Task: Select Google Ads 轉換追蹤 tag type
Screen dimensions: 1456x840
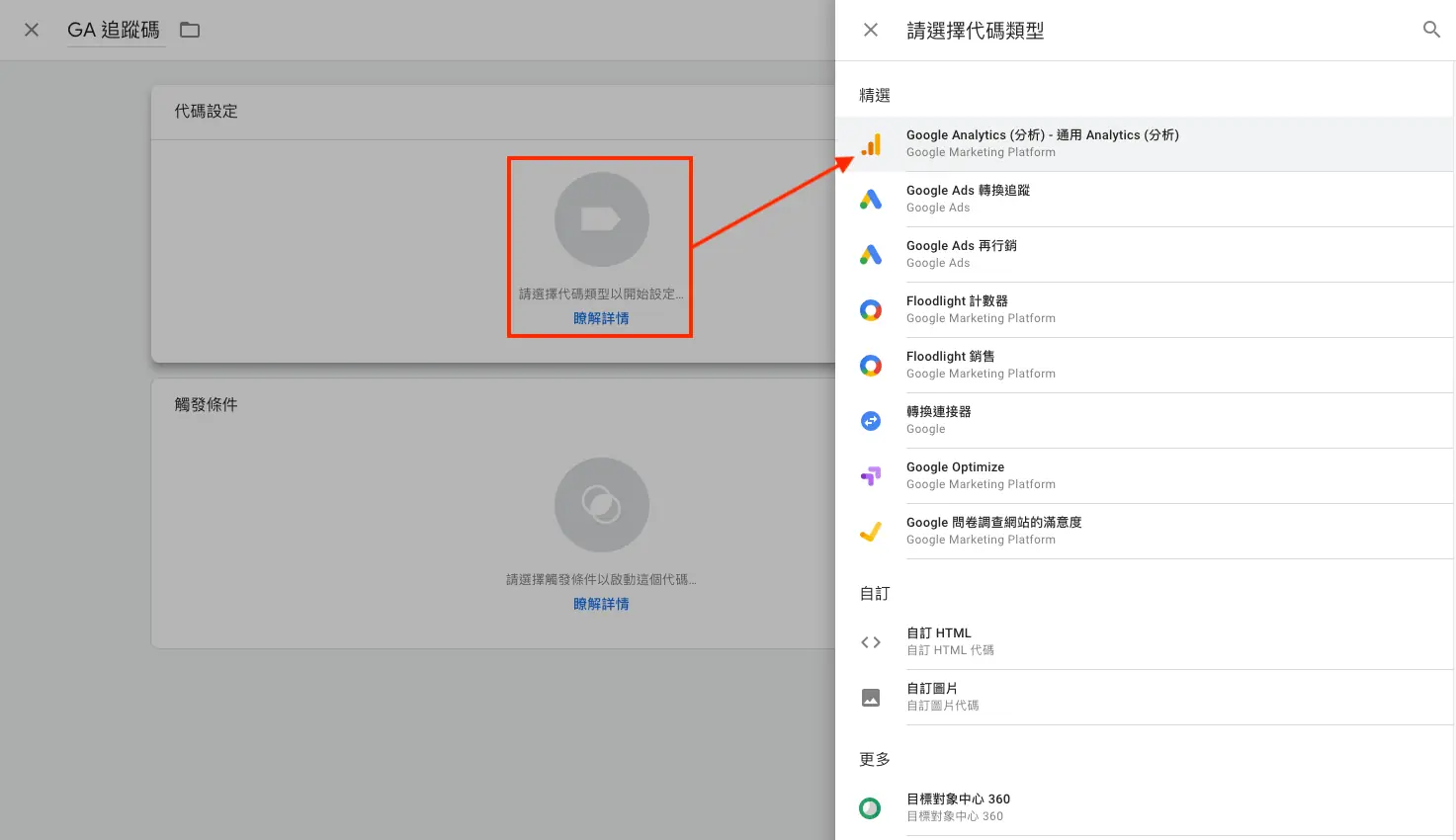Action: [1145, 200]
